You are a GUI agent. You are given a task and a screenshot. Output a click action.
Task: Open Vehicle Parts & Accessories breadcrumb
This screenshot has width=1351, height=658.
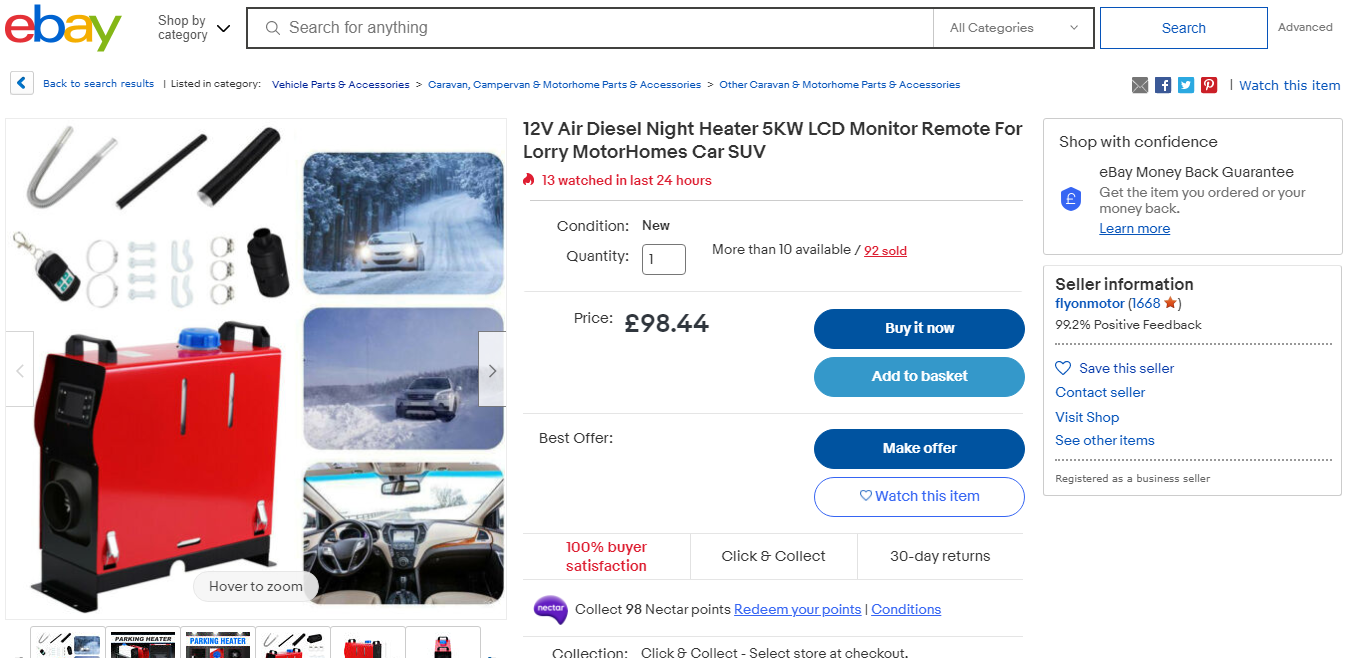341,85
